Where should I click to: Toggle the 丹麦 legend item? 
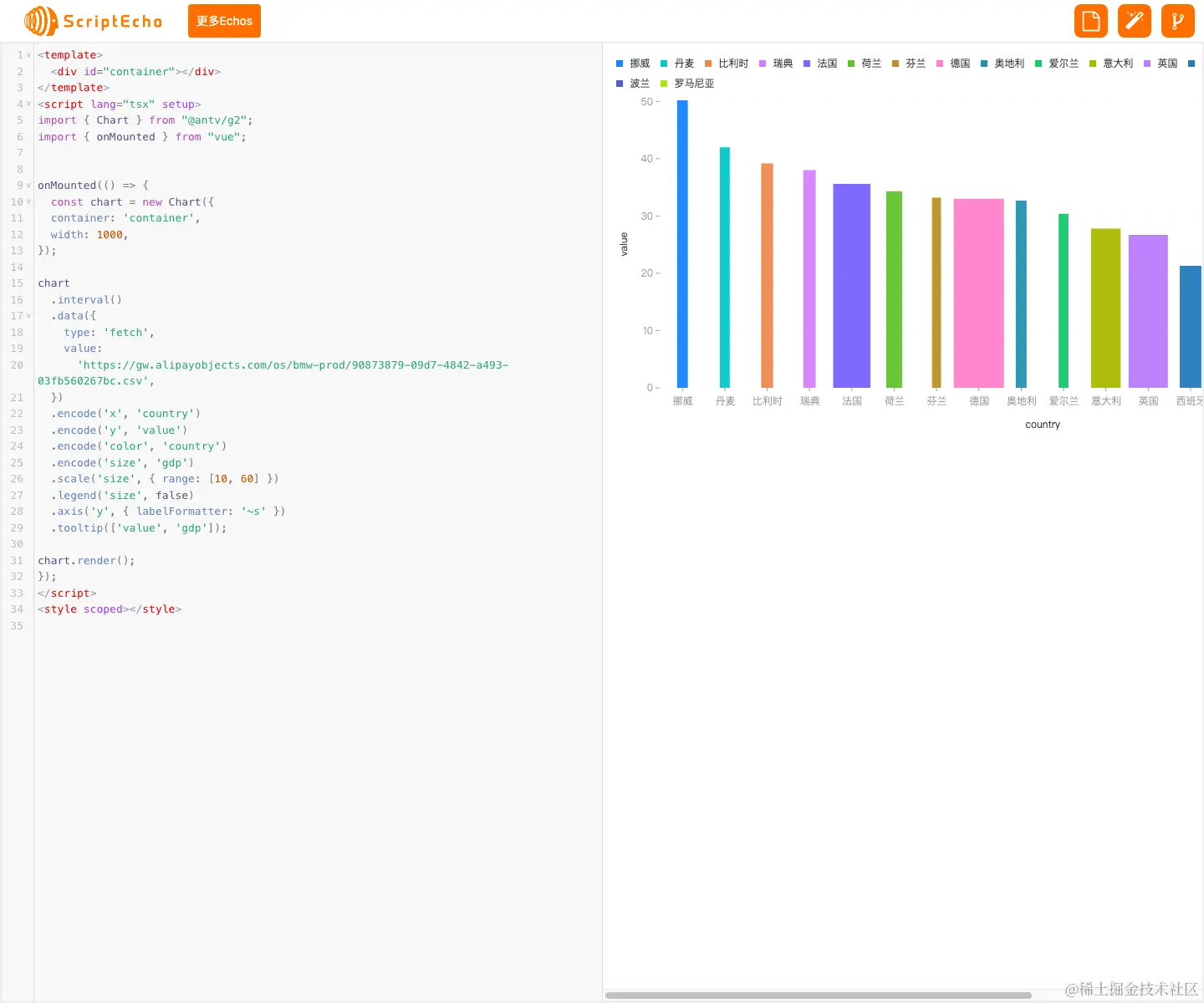pos(677,64)
